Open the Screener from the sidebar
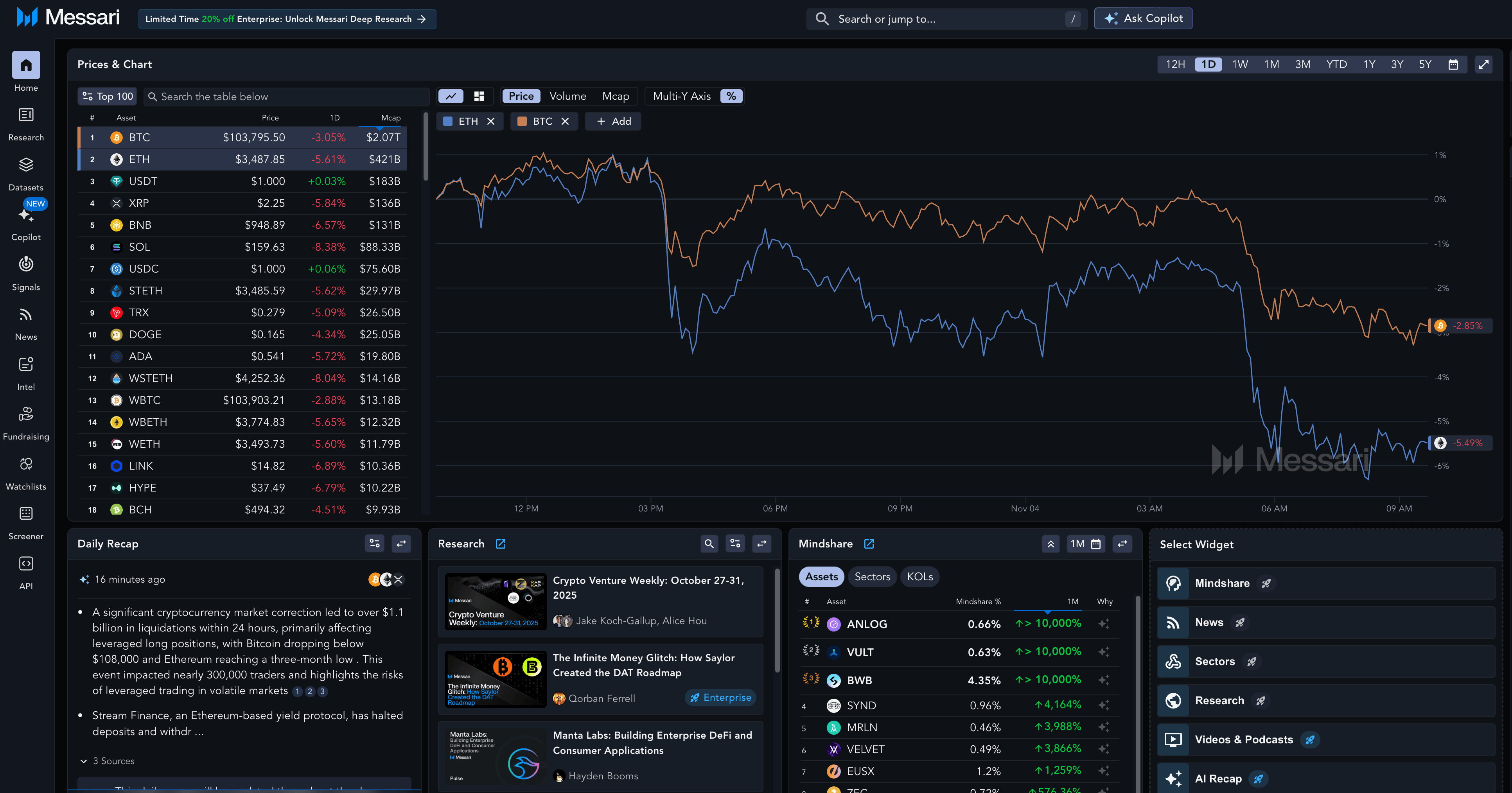 pos(26,519)
